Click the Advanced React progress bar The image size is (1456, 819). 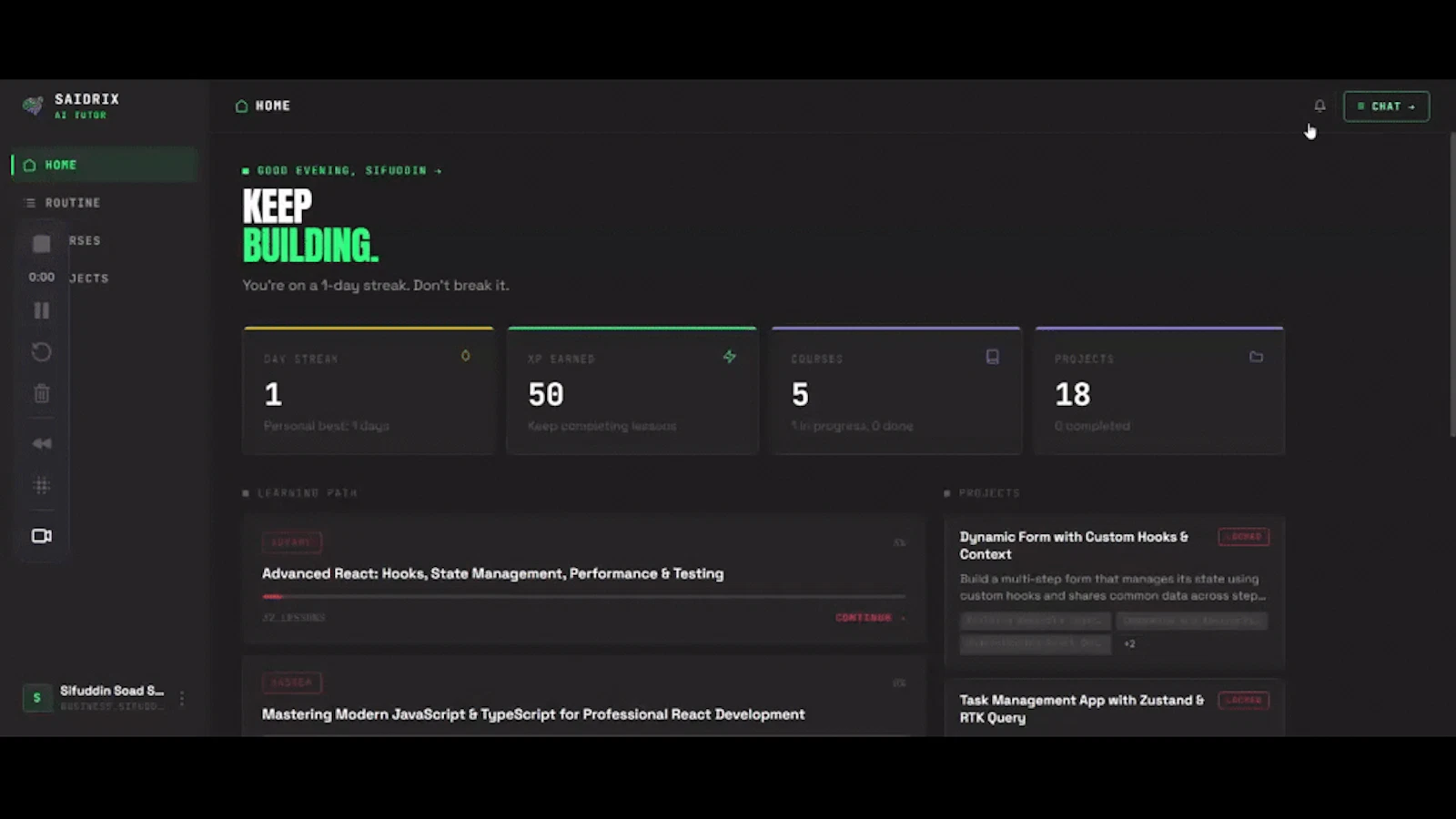coord(584,597)
